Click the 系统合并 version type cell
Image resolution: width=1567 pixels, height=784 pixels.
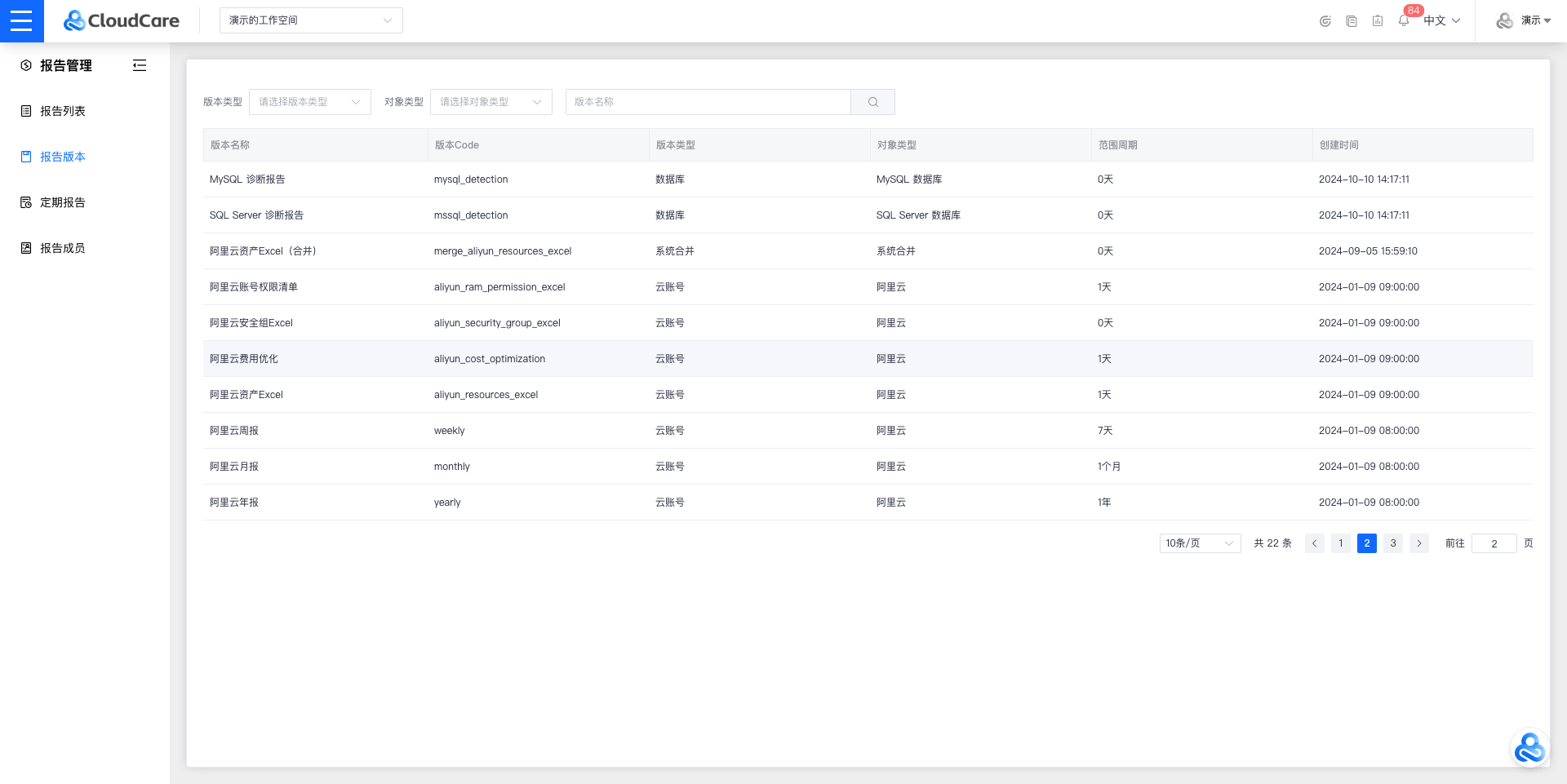tap(675, 251)
